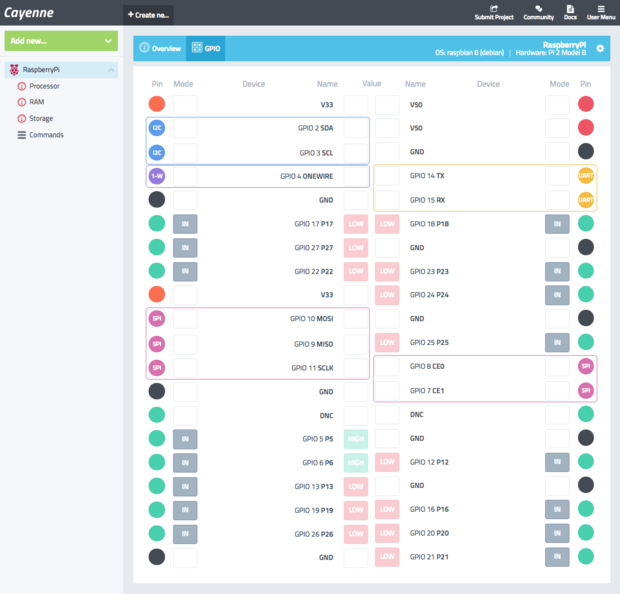Open the Processor widget entry
This screenshot has height=594, width=620.
point(39,86)
